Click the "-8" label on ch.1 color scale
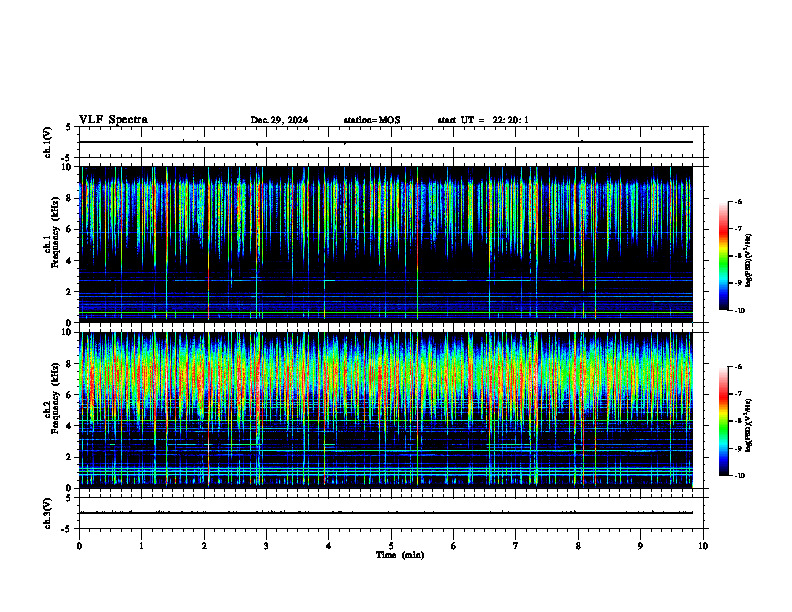 [x=739, y=256]
